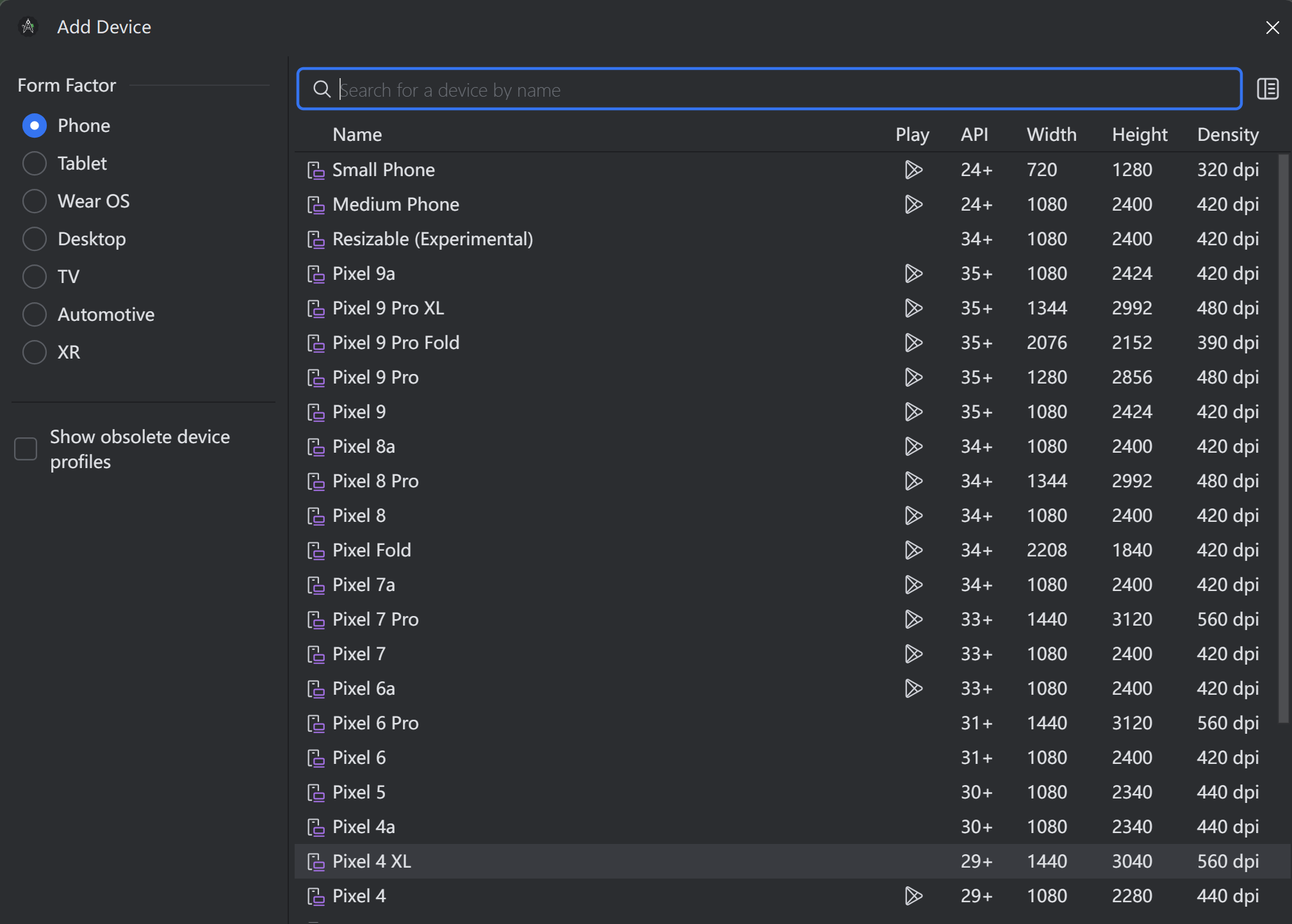This screenshot has width=1292, height=924.
Task: Click the 2280 height of Pixel 4
Action: click(1132, 896)
